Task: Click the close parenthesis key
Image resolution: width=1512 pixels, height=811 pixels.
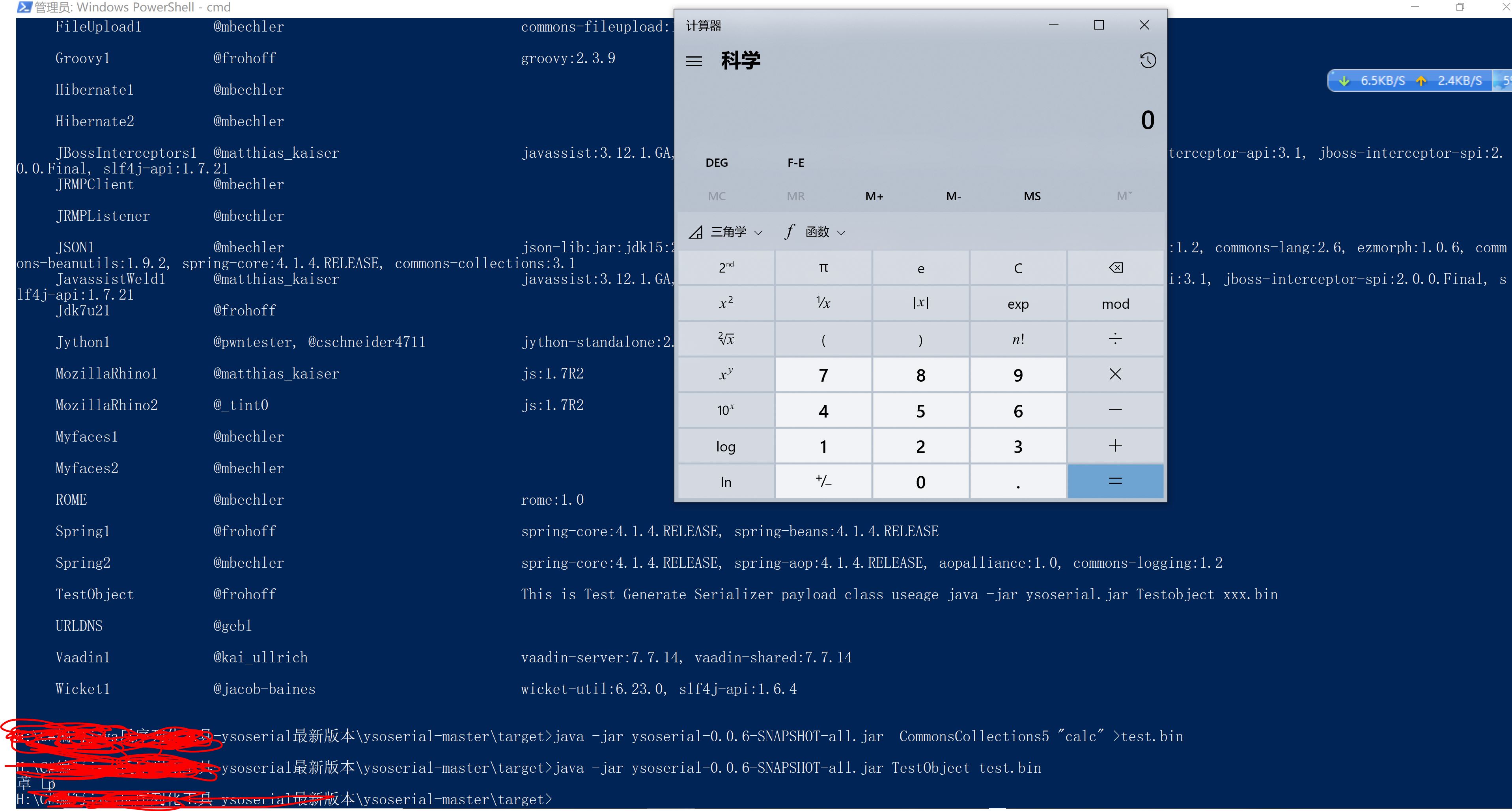Action: (920, 339)
